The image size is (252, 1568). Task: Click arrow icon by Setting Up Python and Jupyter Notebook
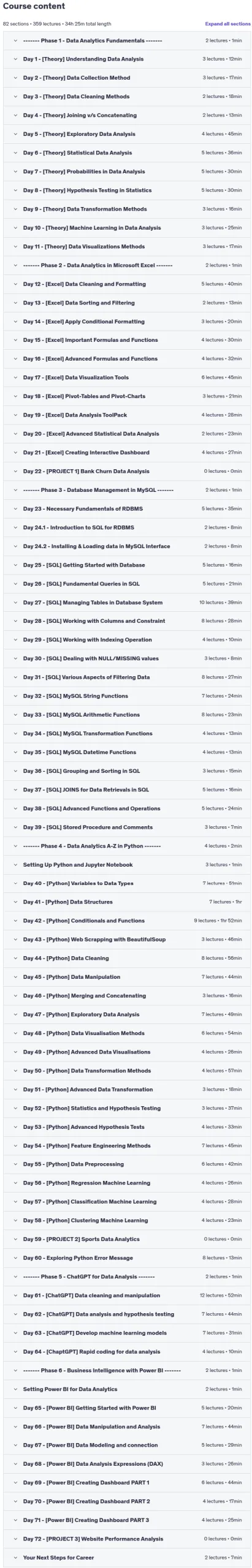(x=15, y=865)
